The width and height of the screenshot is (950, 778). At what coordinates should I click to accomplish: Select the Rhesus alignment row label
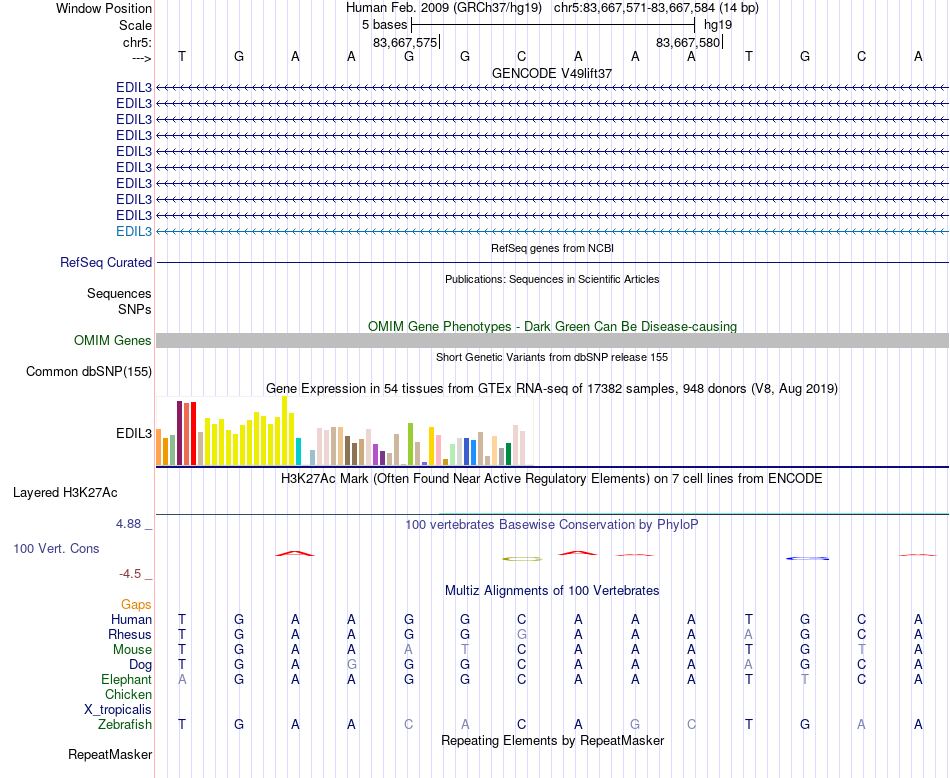(x=130, y=634)
